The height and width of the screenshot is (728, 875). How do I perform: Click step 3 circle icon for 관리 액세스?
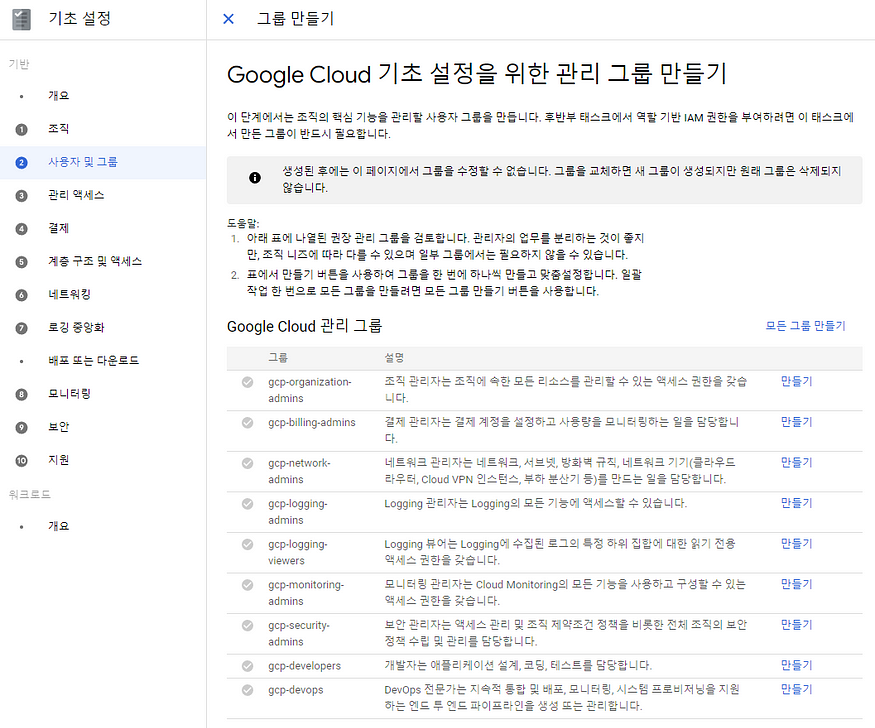pos(21,196)
